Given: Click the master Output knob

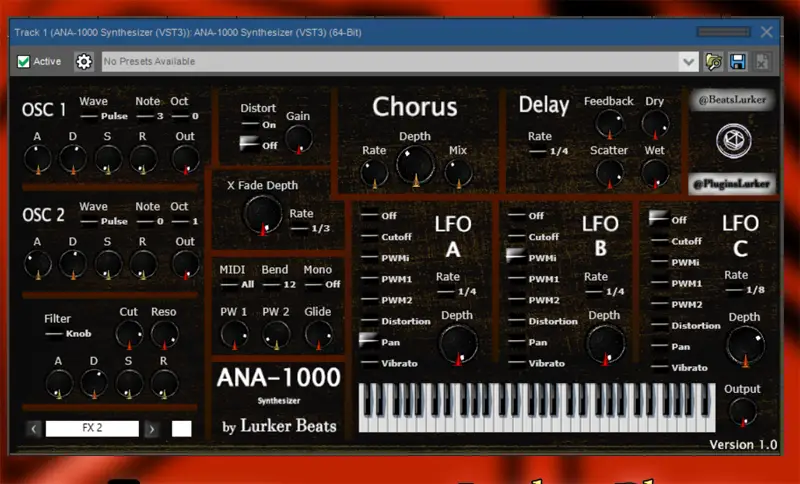Looking at the screenshot, I should pos(743,411).
